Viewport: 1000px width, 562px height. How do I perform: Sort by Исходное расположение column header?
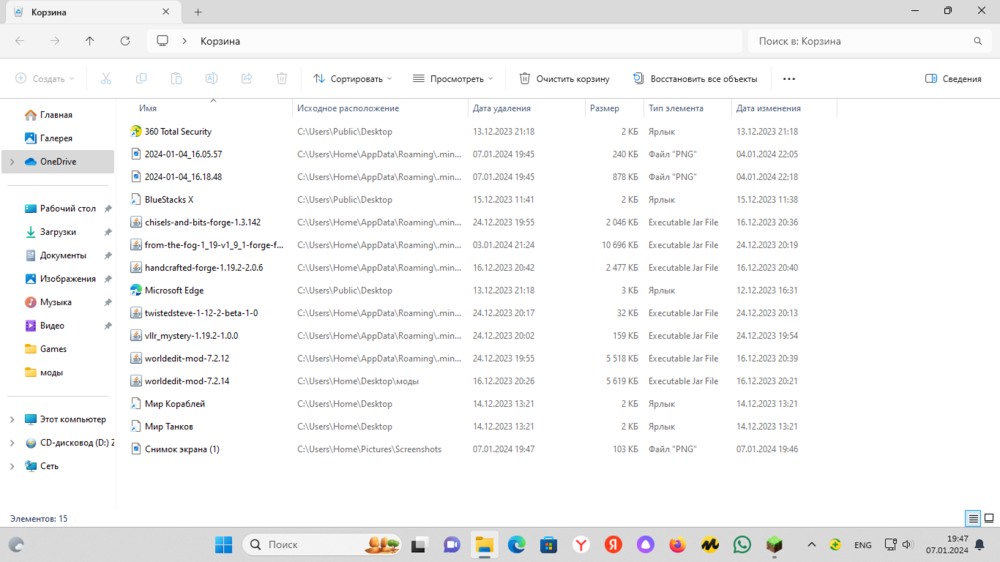click(348, 108)
